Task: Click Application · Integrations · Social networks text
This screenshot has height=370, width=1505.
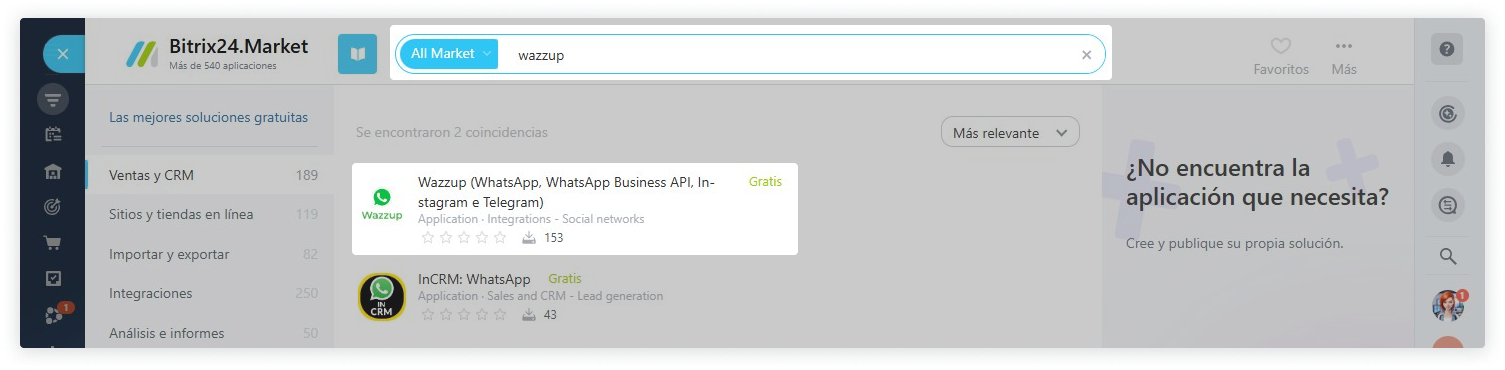Action: coord(531,219)
